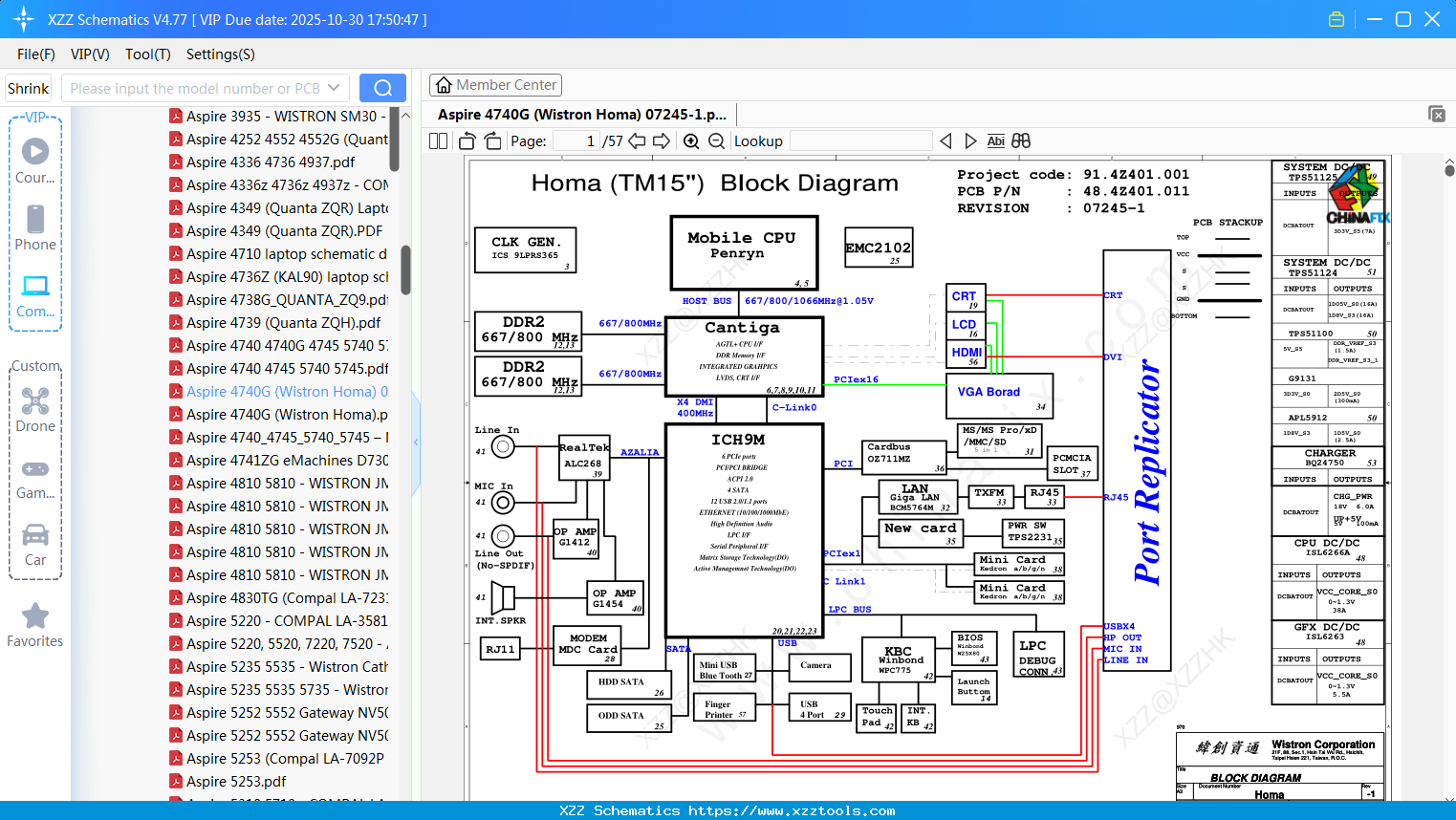
Task: Click the panel icon at viewer's top right
Action: click(x=1437, y=114)
